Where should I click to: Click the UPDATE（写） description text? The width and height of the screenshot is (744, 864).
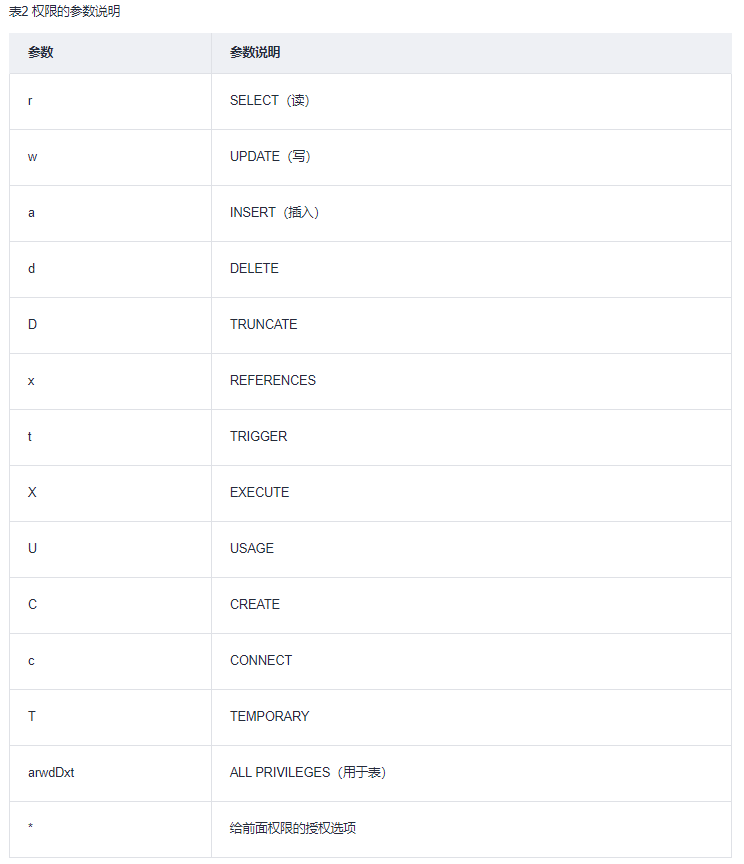(270, 157)
